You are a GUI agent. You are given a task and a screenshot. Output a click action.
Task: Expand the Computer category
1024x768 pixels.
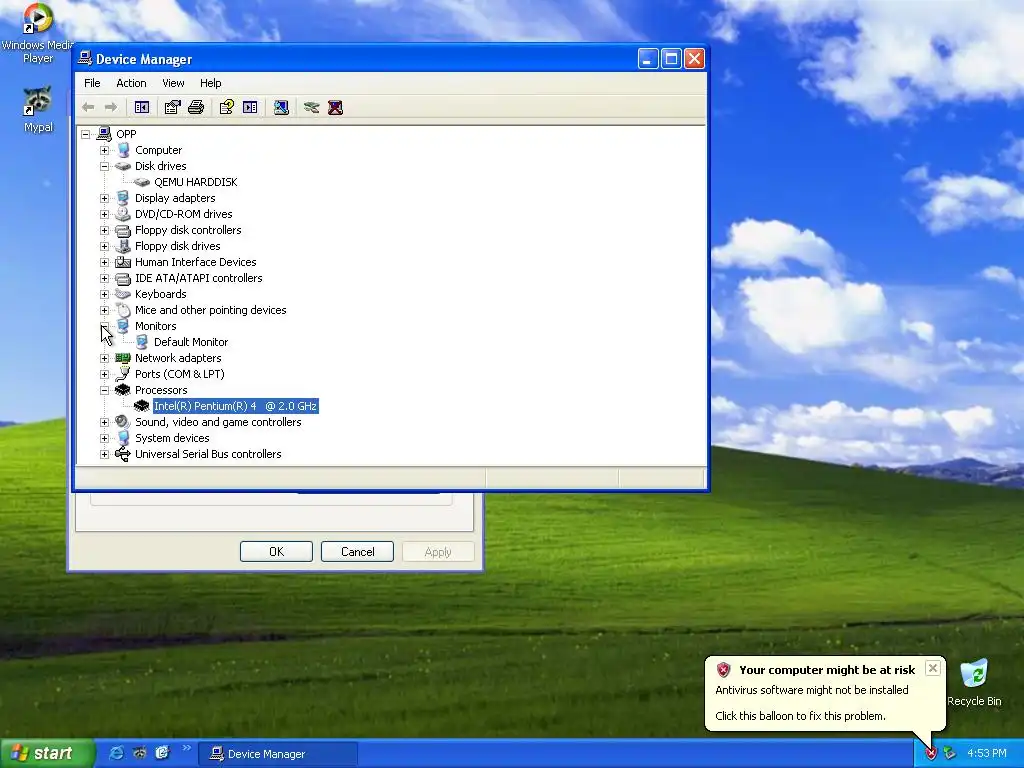[x=104, y=150]
